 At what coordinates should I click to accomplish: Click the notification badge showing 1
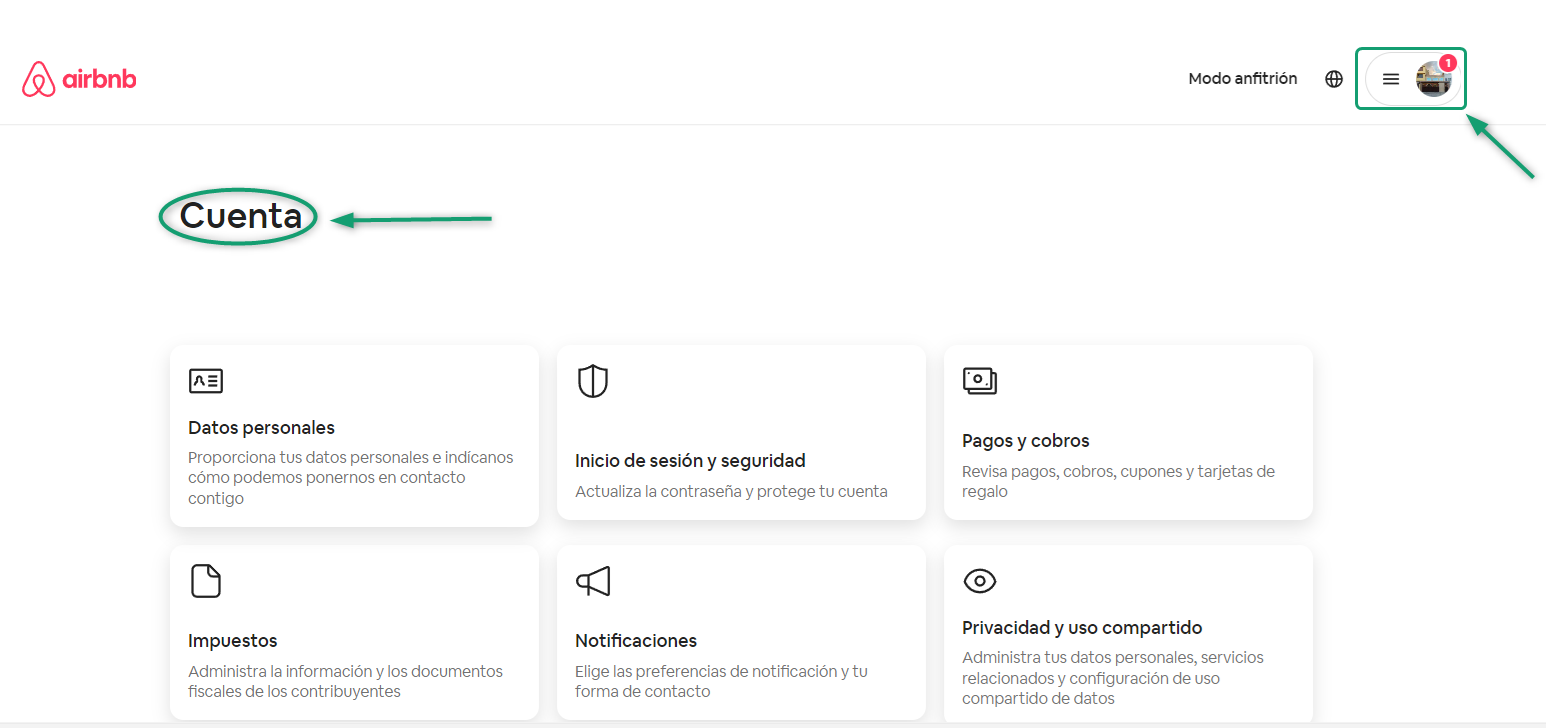pos(1448,63)
